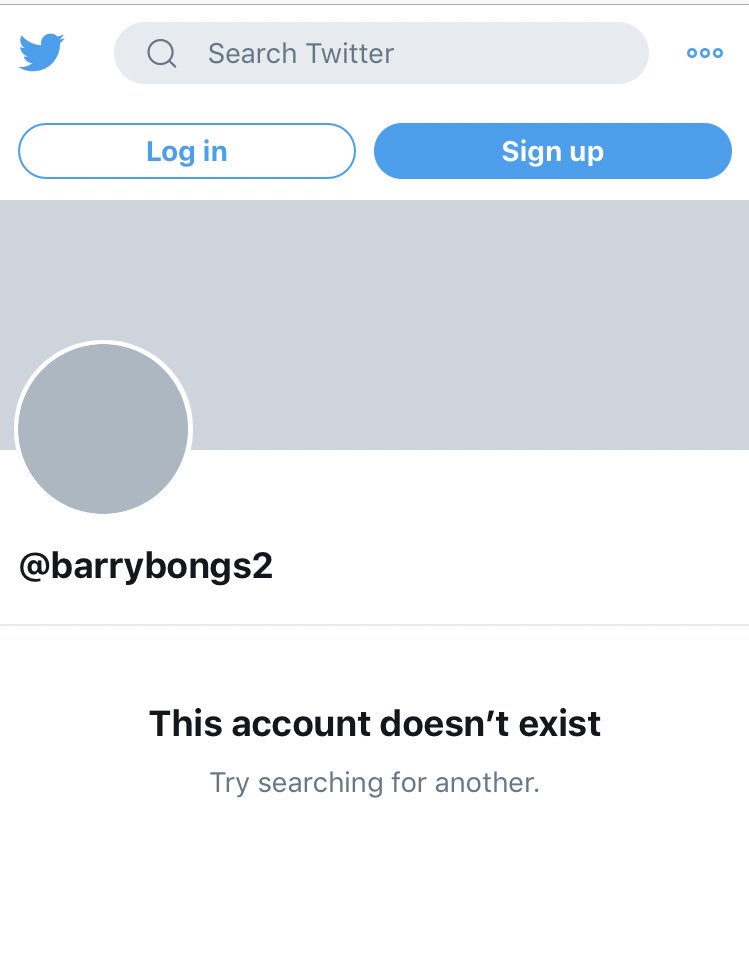Click the "Search Twitter" placeholder text
This screenshot has width=749, height=970.
point(301,53)
